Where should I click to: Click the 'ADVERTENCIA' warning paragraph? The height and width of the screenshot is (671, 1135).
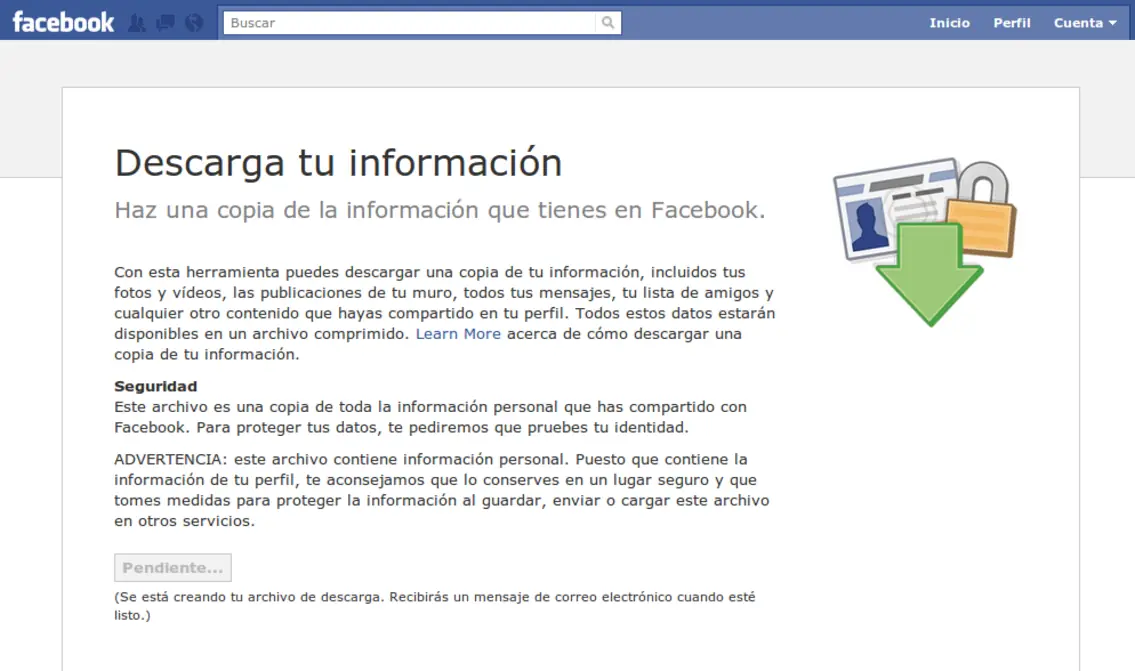pos(442,490)
